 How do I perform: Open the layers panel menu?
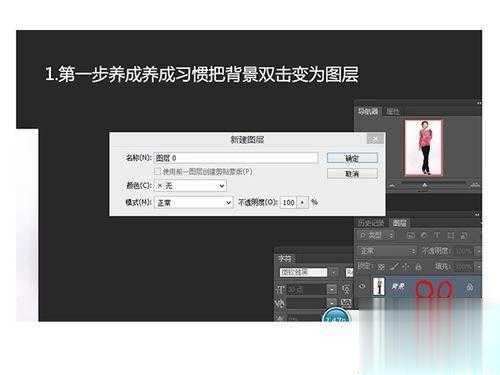[x=477, y=214]
